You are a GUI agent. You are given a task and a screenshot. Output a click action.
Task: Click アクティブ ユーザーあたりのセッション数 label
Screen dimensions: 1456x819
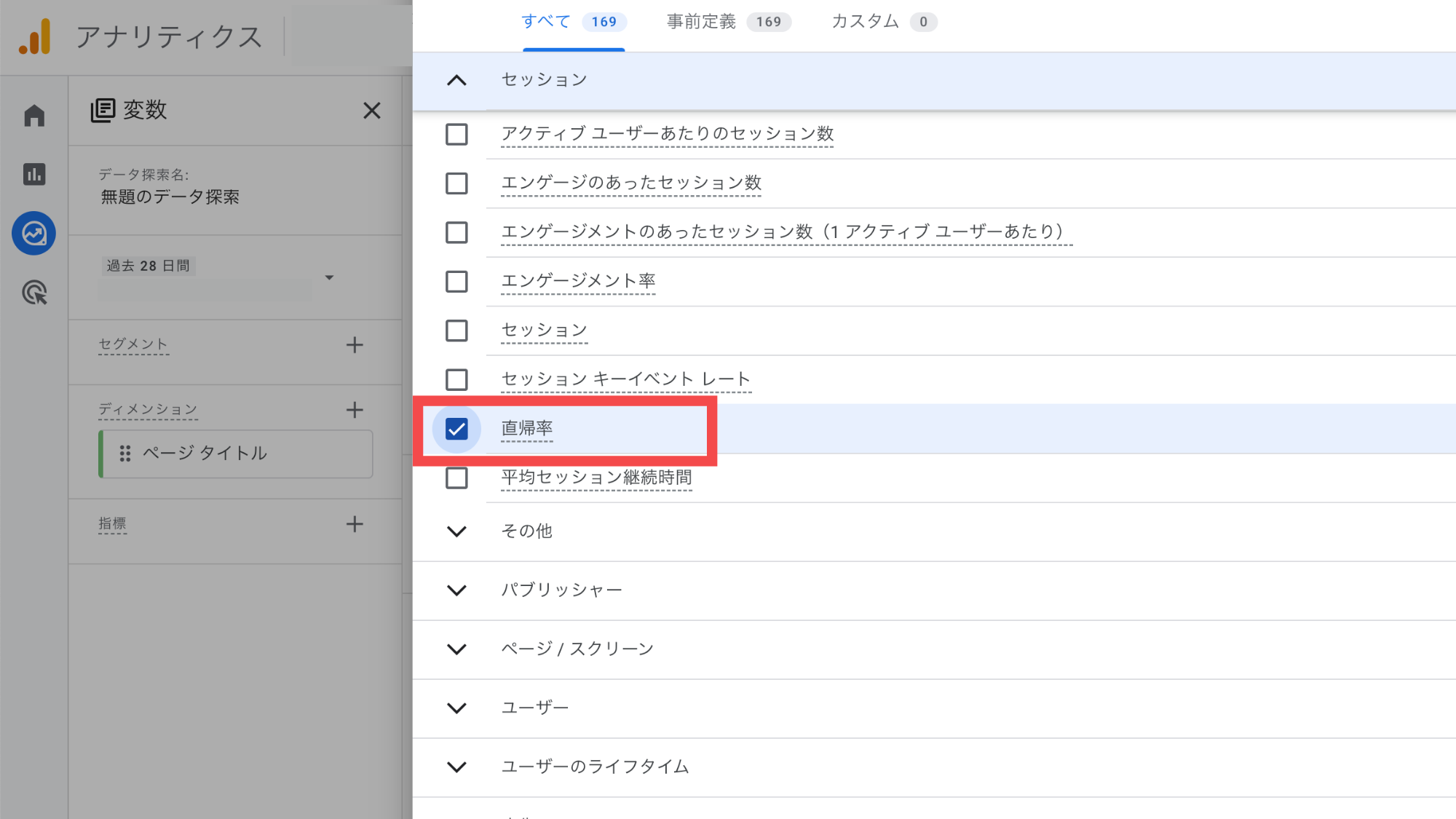pyautogui.click(x=668, y=134)
